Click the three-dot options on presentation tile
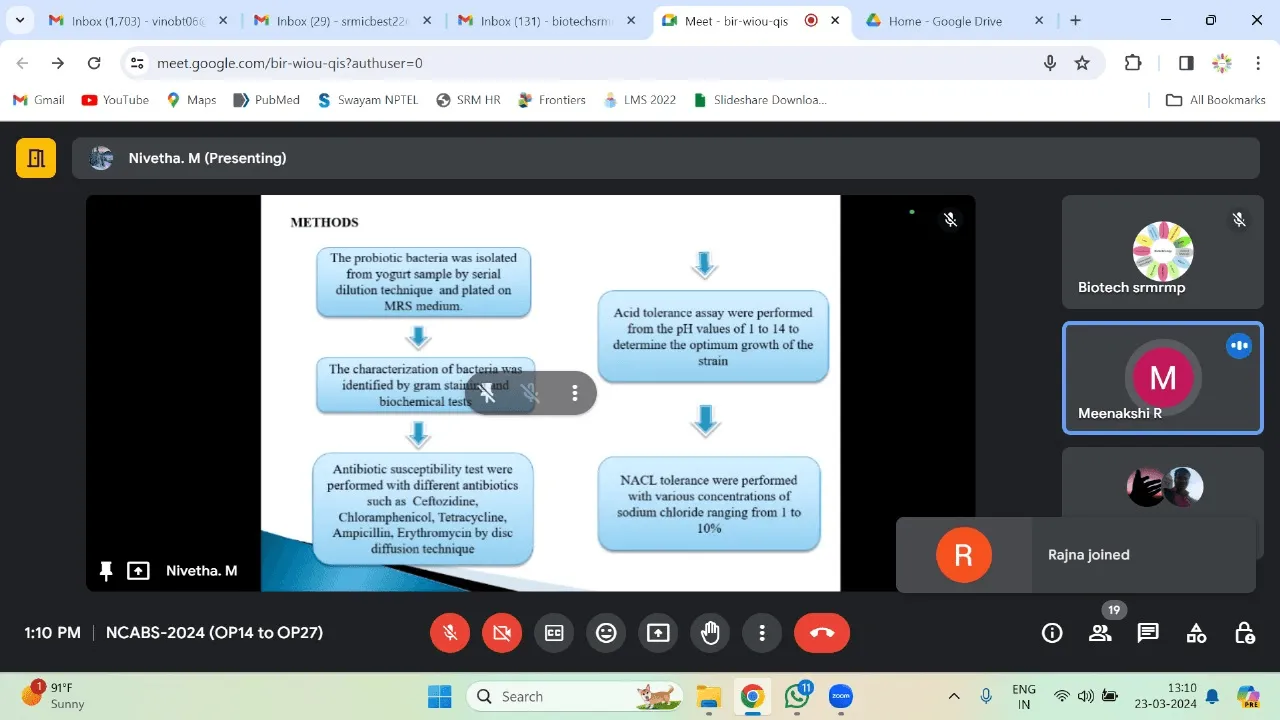This screenshot has width=1280, height=720. 575,393
